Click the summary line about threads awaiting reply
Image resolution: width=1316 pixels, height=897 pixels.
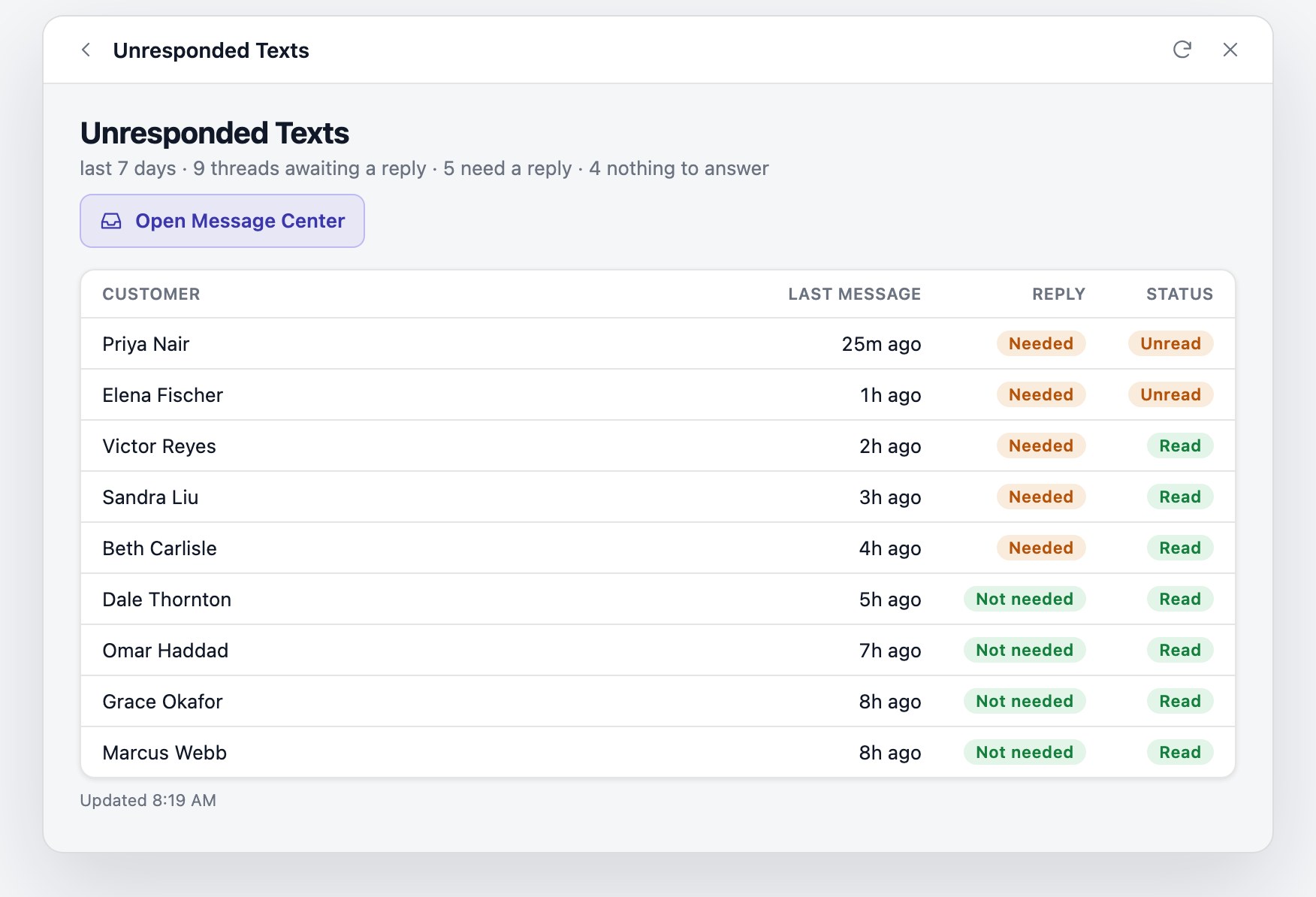tap(424, 168)
